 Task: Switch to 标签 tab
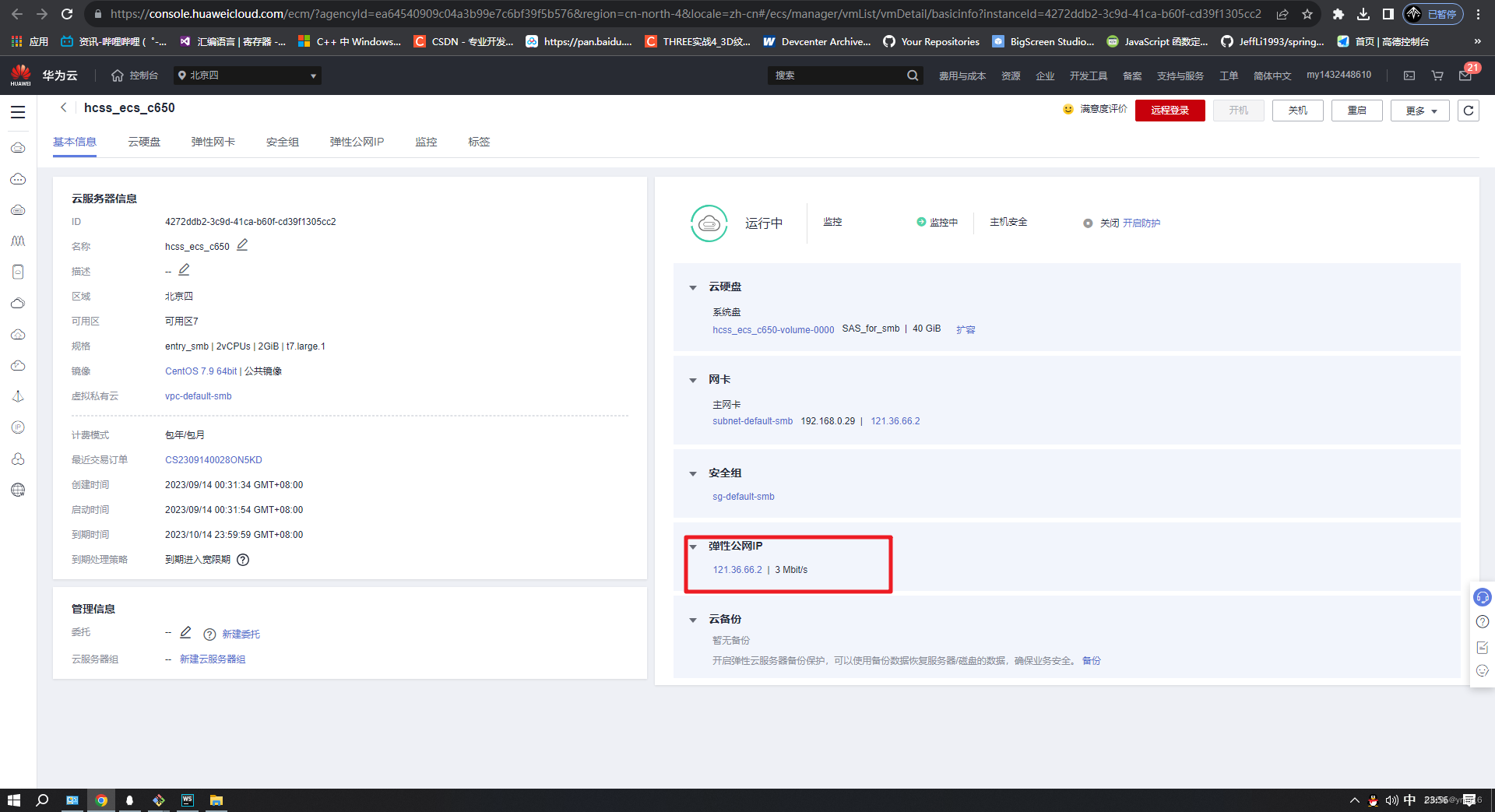(479, 142)
